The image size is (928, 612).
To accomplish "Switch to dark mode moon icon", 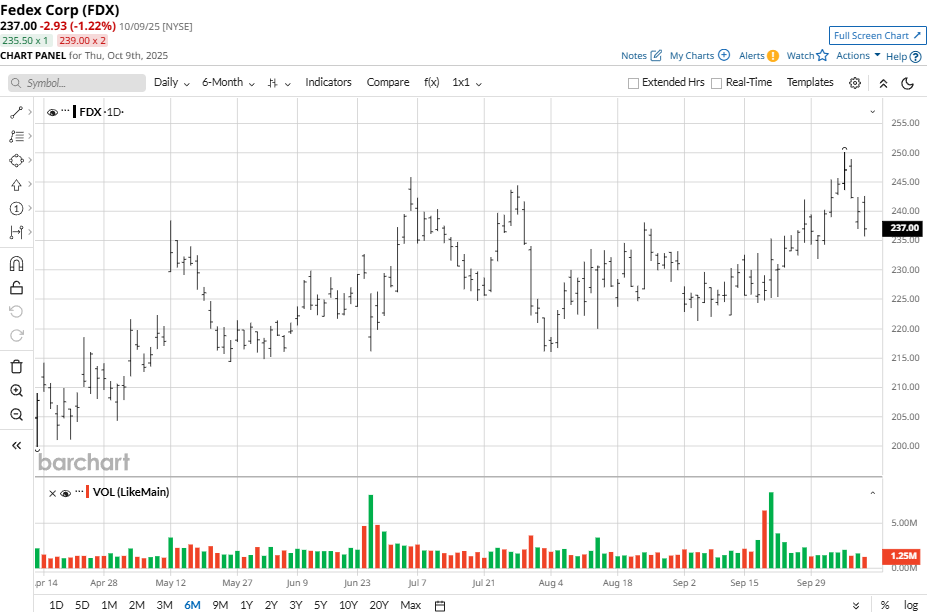I will (907, 83).
